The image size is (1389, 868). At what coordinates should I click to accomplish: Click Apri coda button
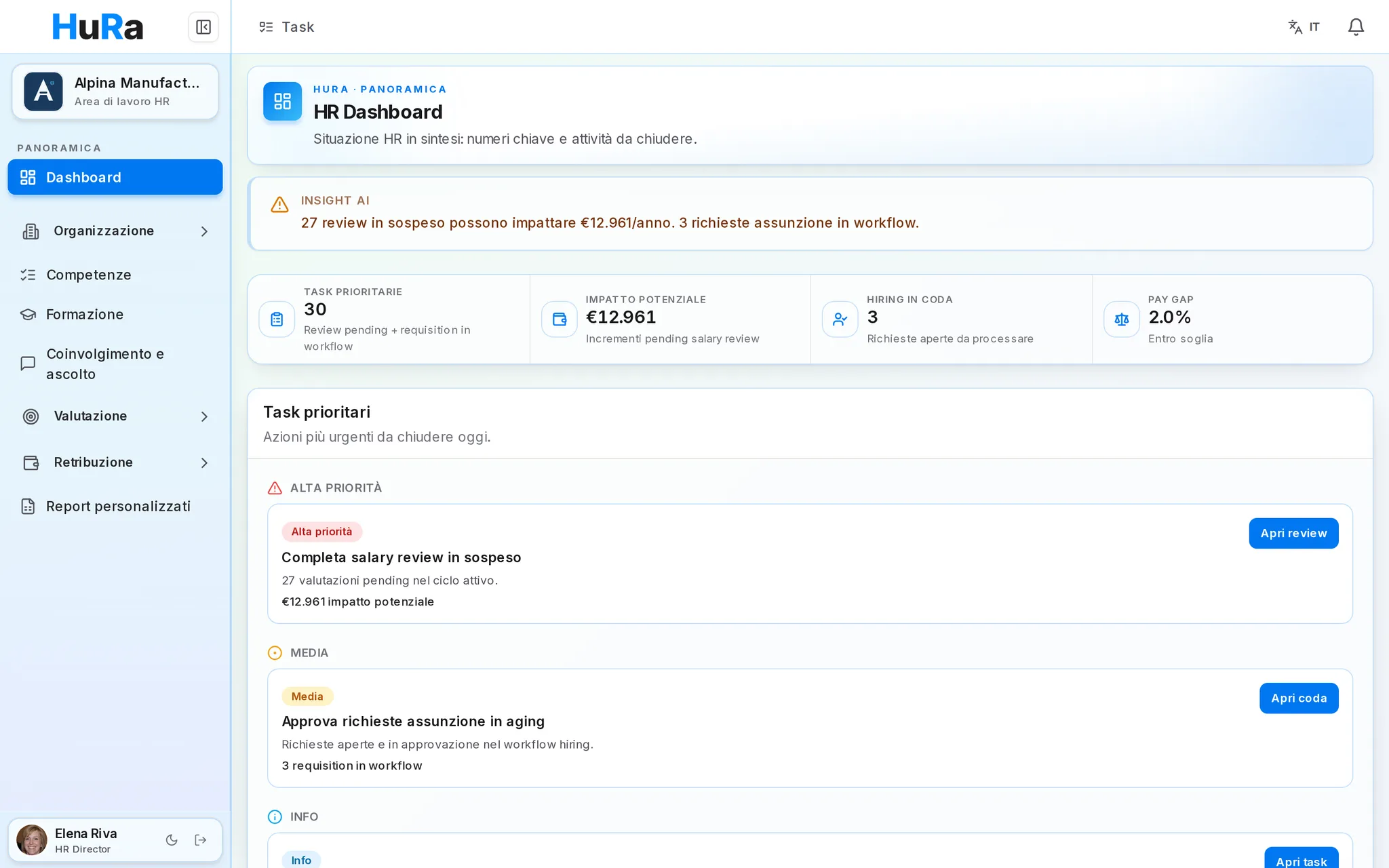(x=1299, y=698)
